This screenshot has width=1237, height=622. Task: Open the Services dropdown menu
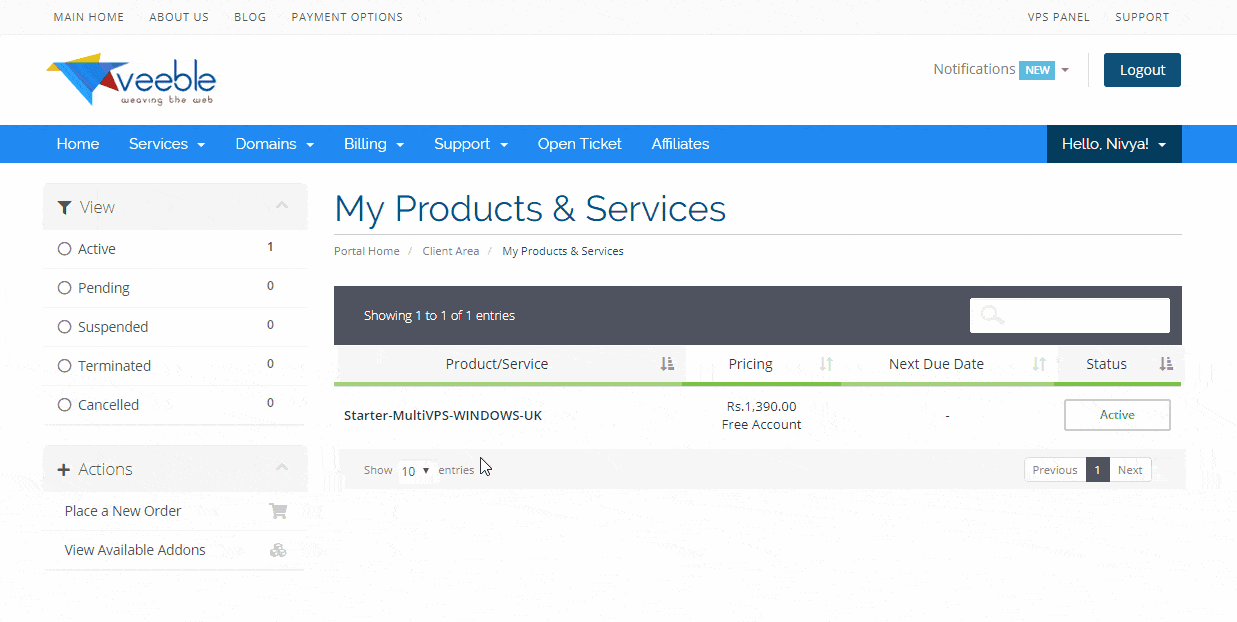(166, 144)
